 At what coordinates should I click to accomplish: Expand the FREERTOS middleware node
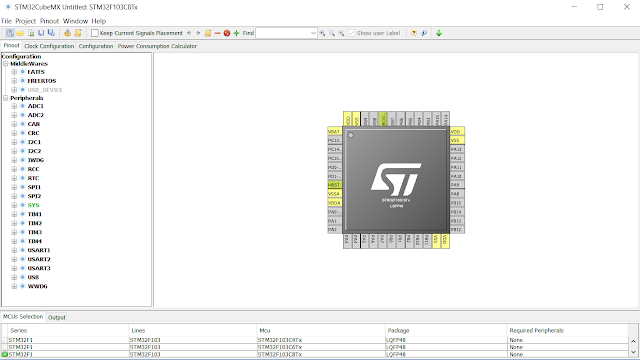pos(14,81)
